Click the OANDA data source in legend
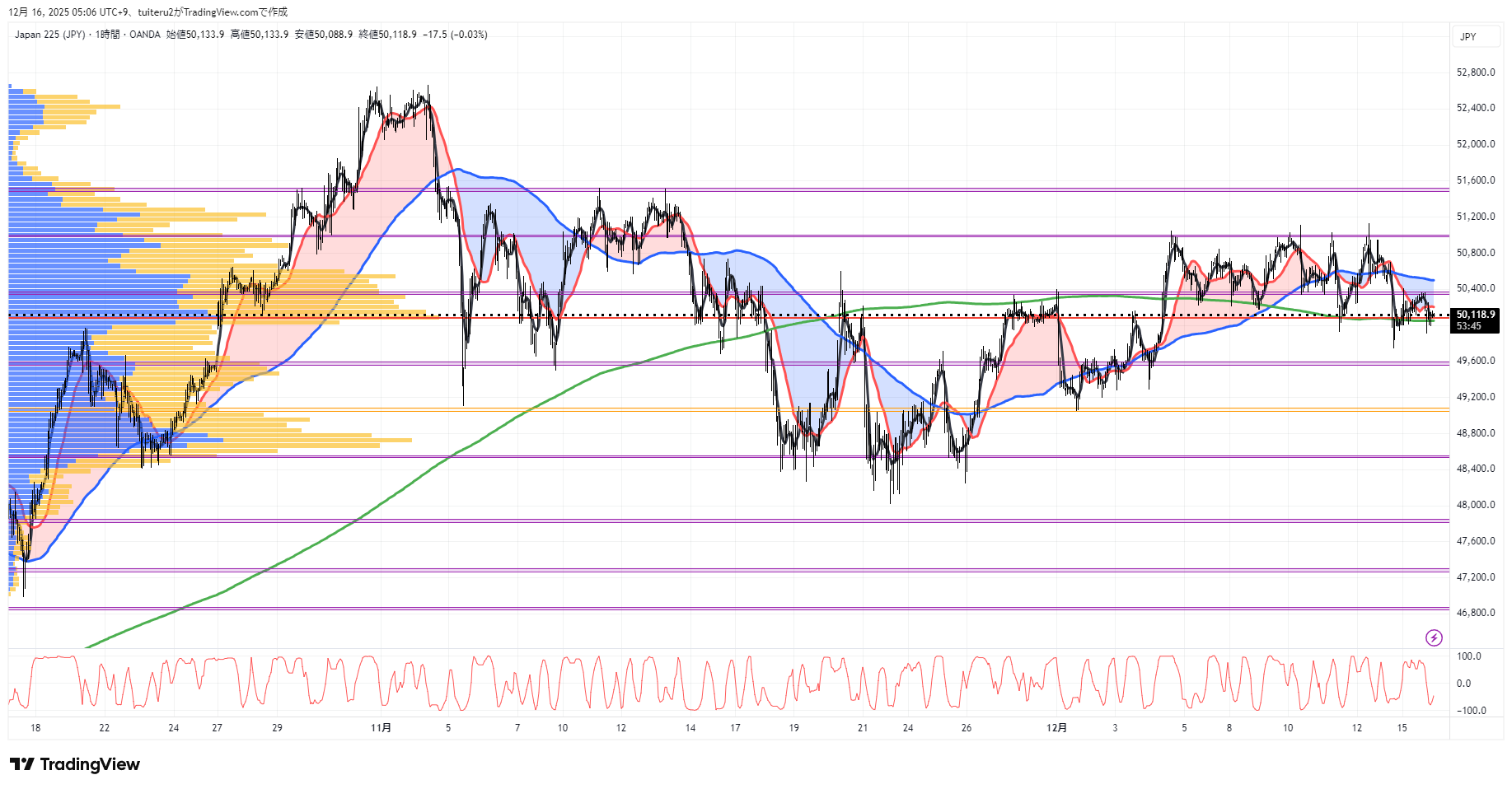The width and height of the screenshot is (1512, 789). (x=145, y=35)
